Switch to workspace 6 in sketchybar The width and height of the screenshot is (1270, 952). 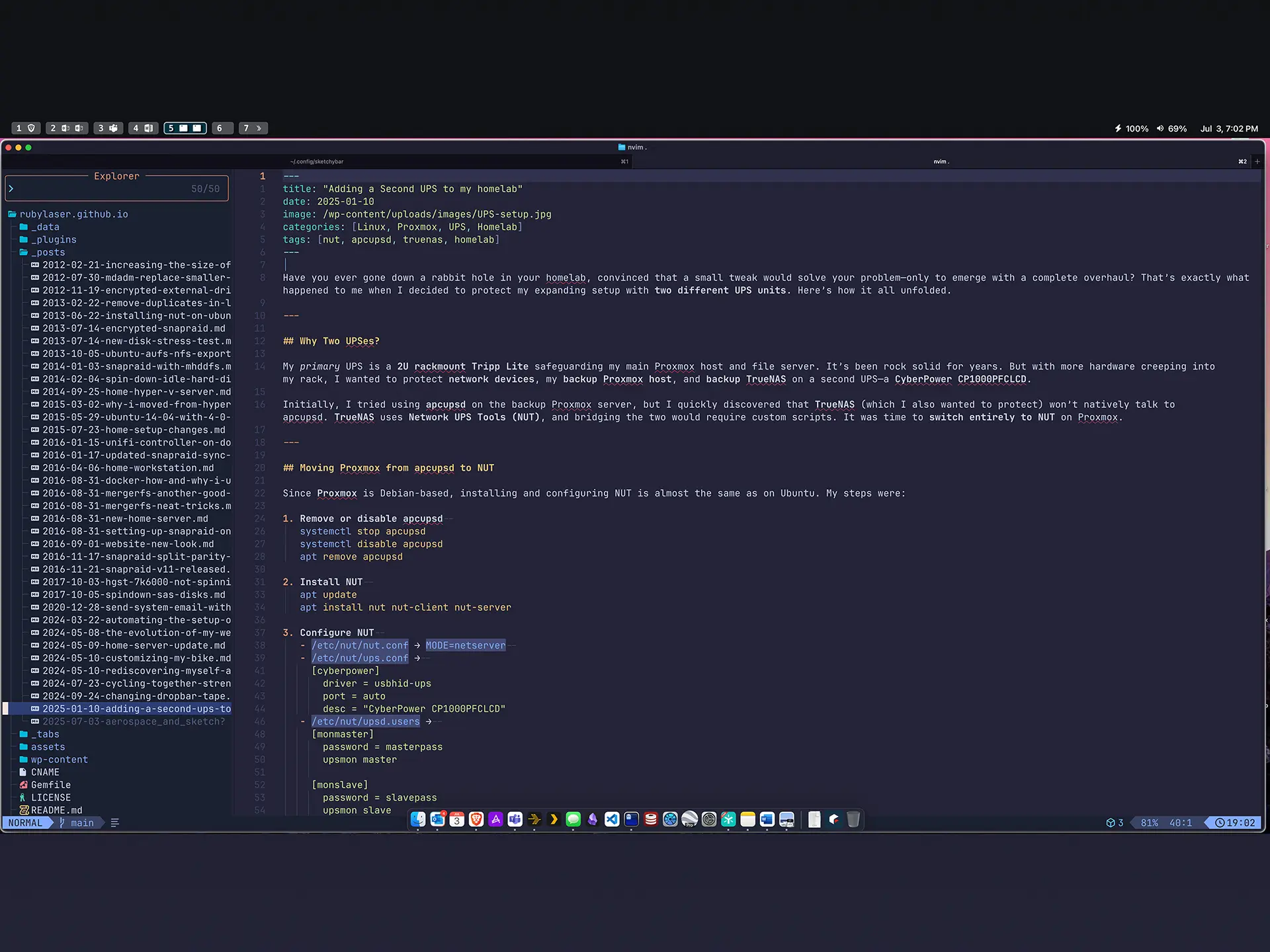222,128
